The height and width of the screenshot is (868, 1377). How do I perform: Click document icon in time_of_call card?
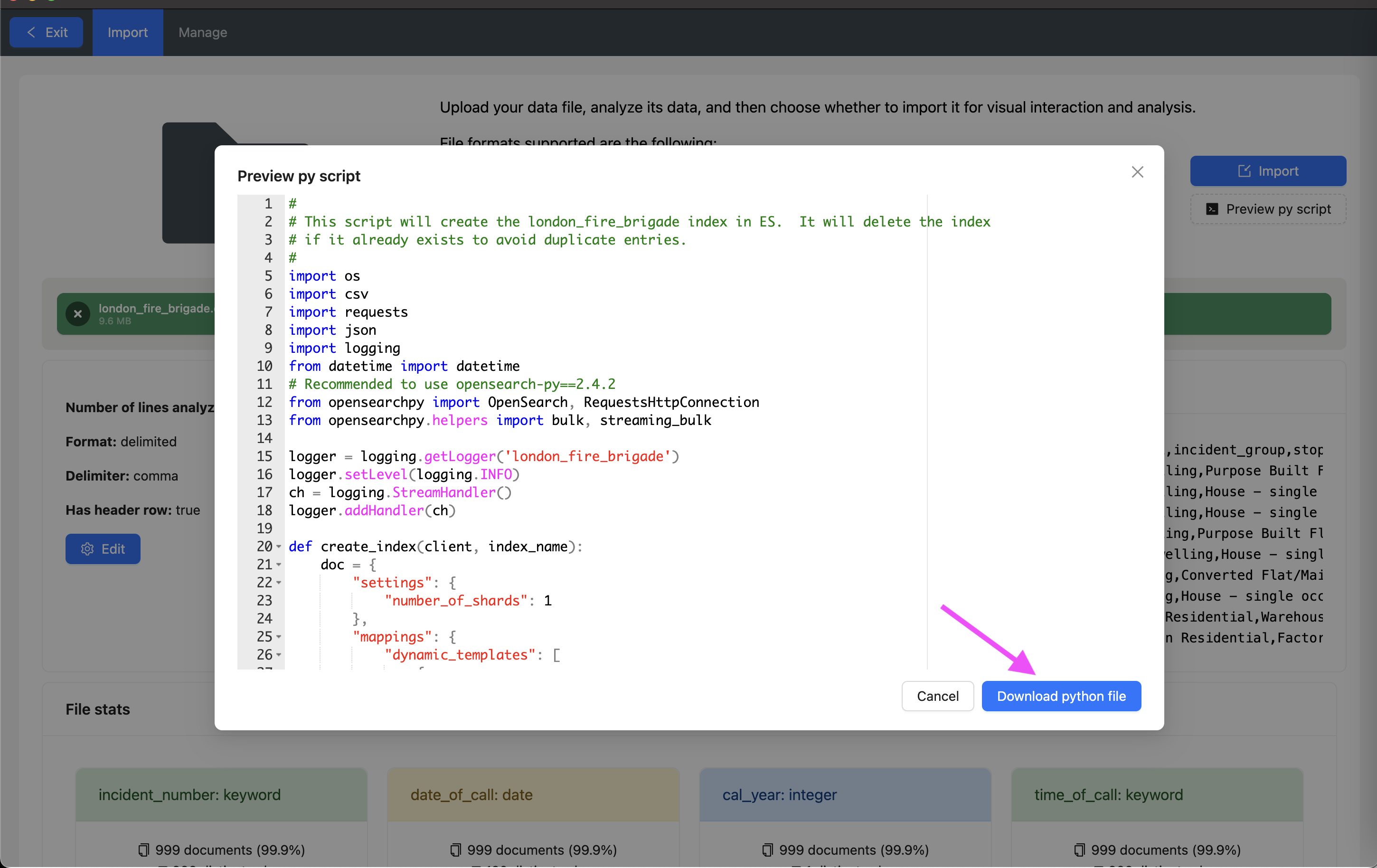point(1079,849)
